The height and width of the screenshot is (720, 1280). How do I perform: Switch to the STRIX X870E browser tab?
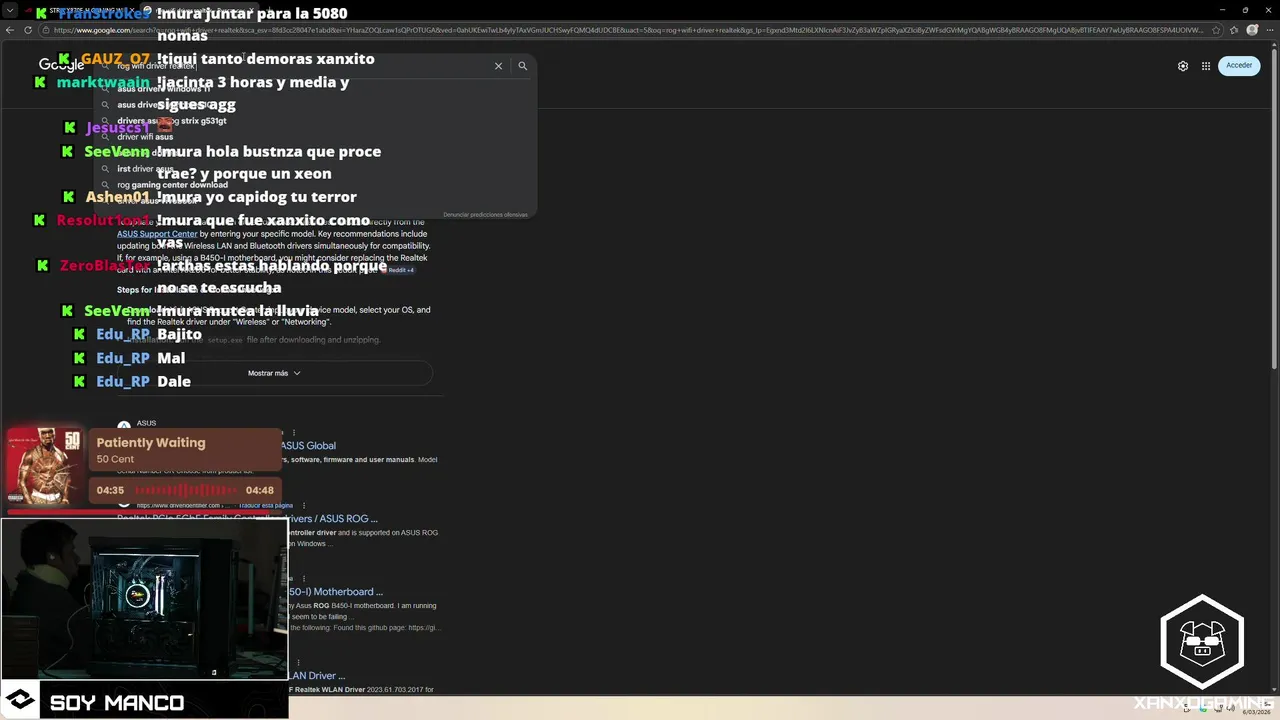[85, 10]
